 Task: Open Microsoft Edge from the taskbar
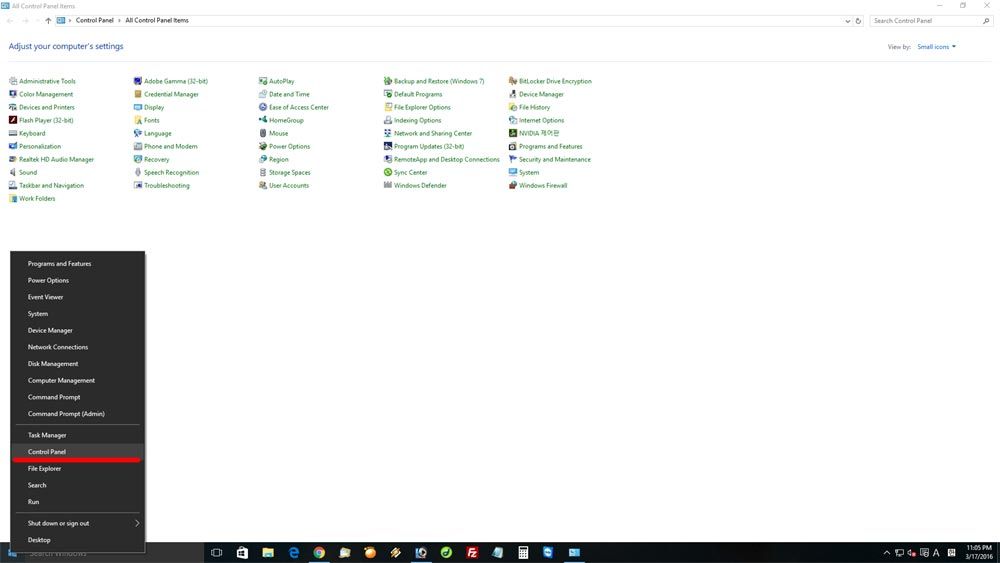[293, 552]
